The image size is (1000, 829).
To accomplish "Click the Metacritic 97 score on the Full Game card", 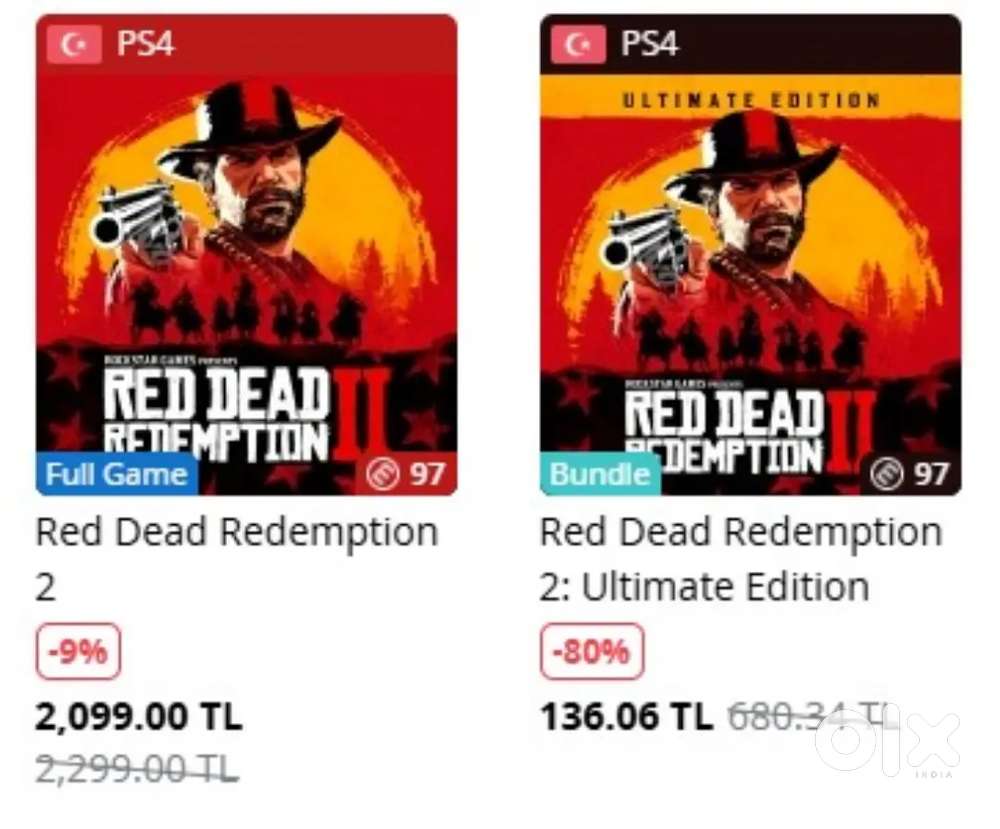I will coord(406,473).
